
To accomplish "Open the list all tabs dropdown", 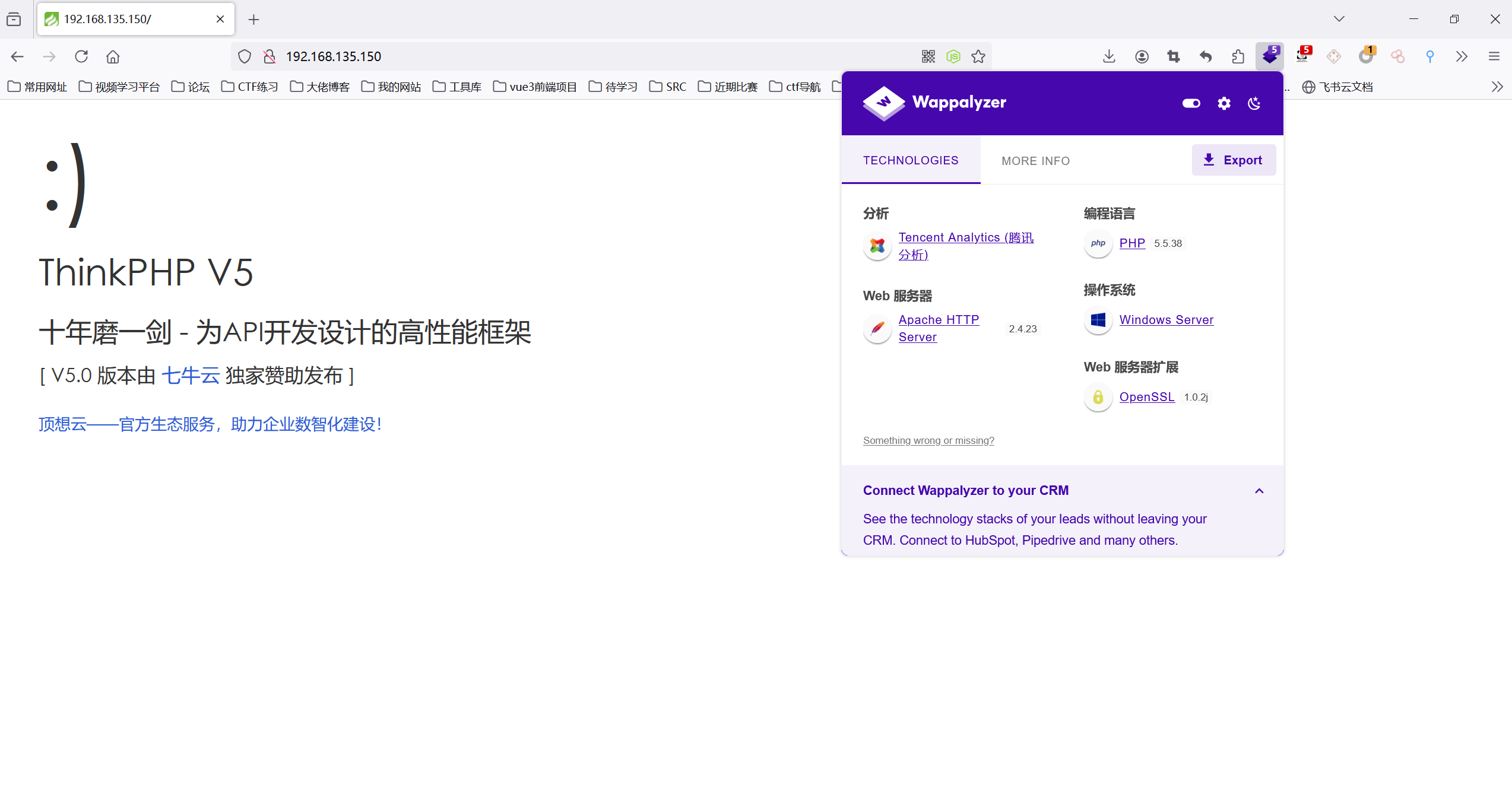I will [x=1339, y=19].
